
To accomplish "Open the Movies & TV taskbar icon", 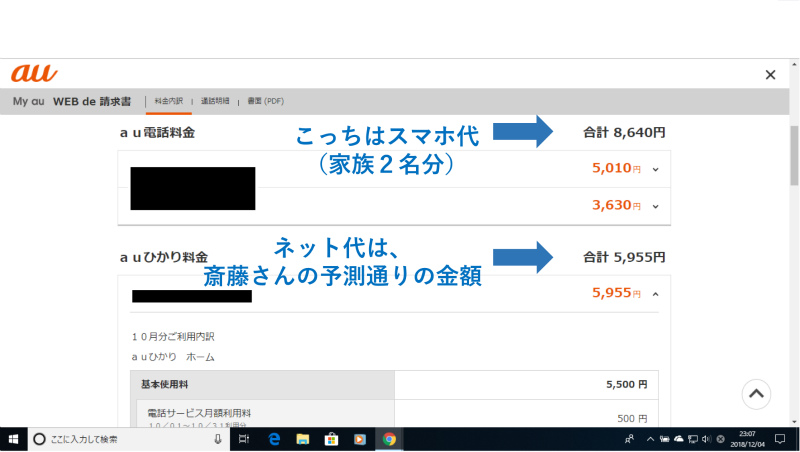I will point(360,439).
